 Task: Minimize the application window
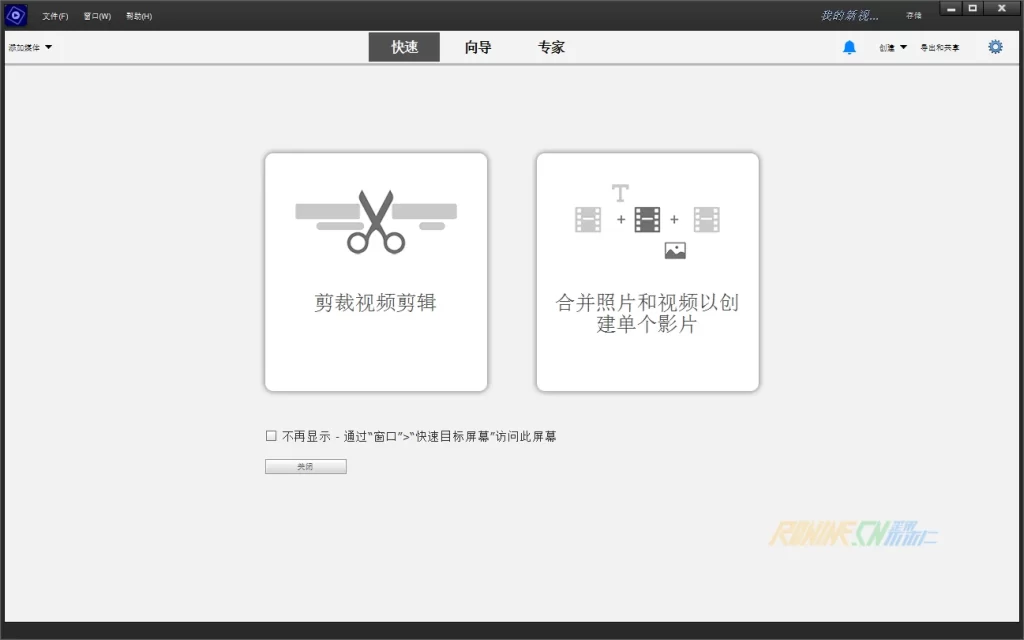951,9
